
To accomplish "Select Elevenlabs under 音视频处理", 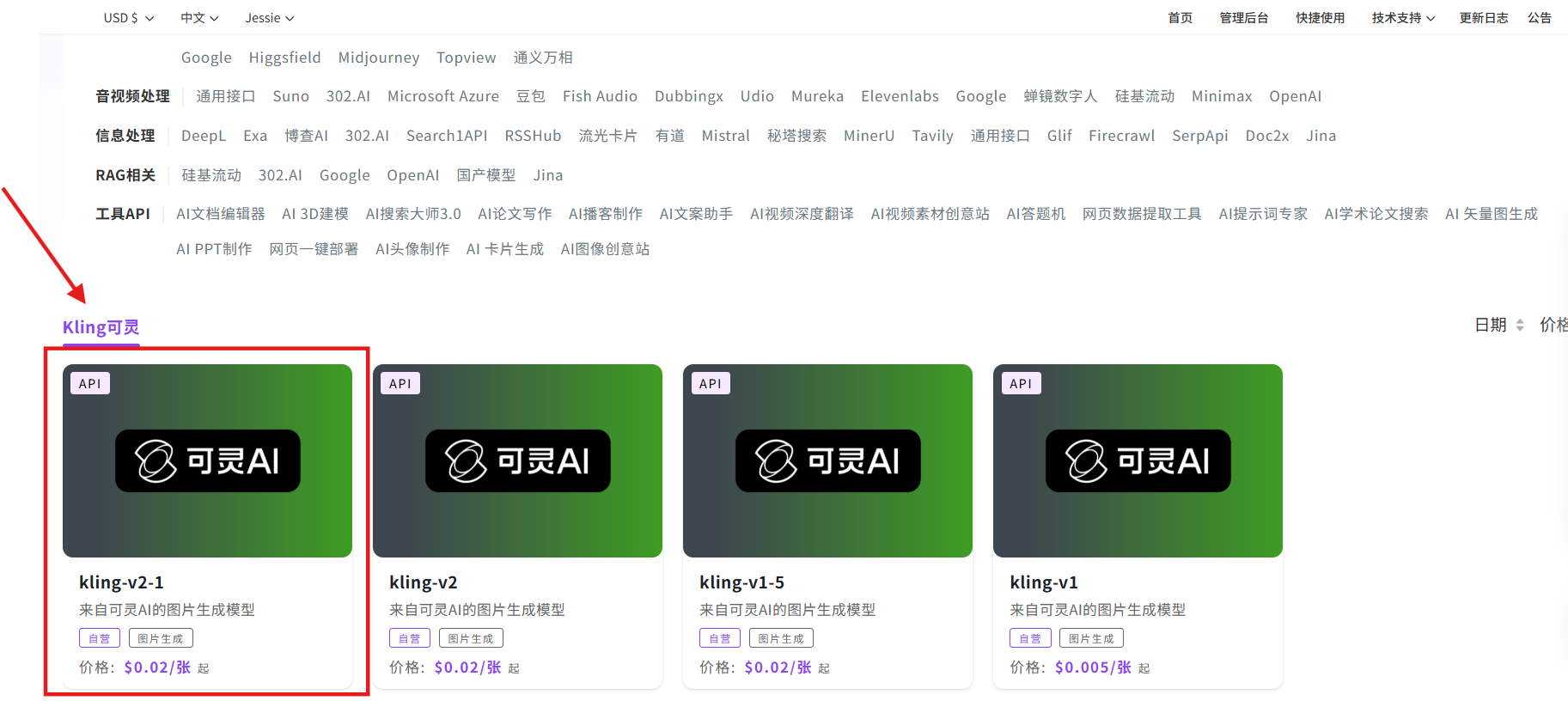I will coord(900,96).
